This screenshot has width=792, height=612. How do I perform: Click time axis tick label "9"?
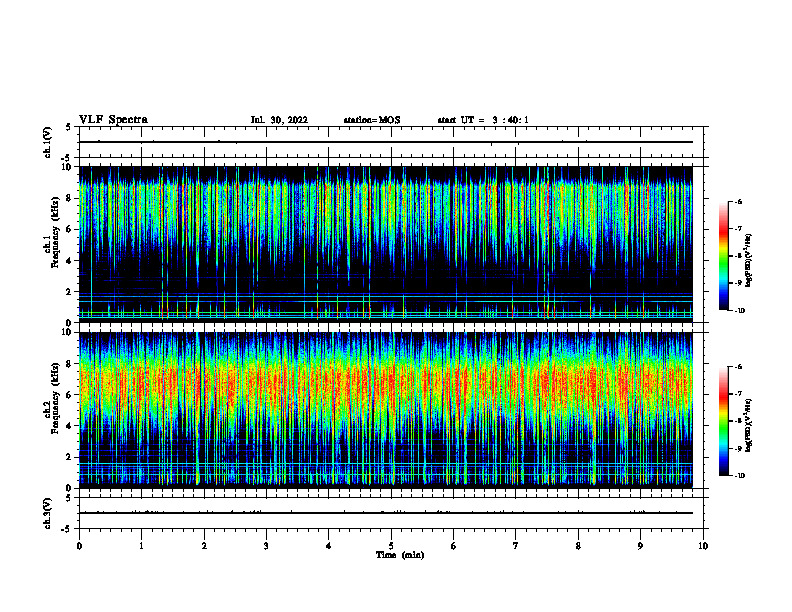640,546
